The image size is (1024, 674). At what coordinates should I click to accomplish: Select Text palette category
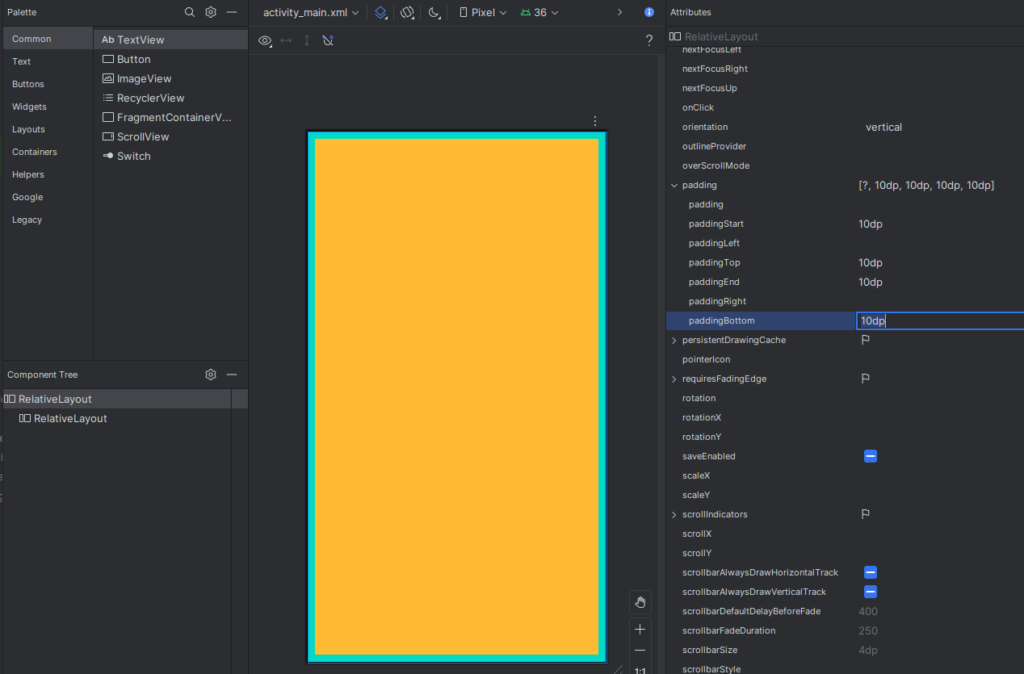point(48,61)
